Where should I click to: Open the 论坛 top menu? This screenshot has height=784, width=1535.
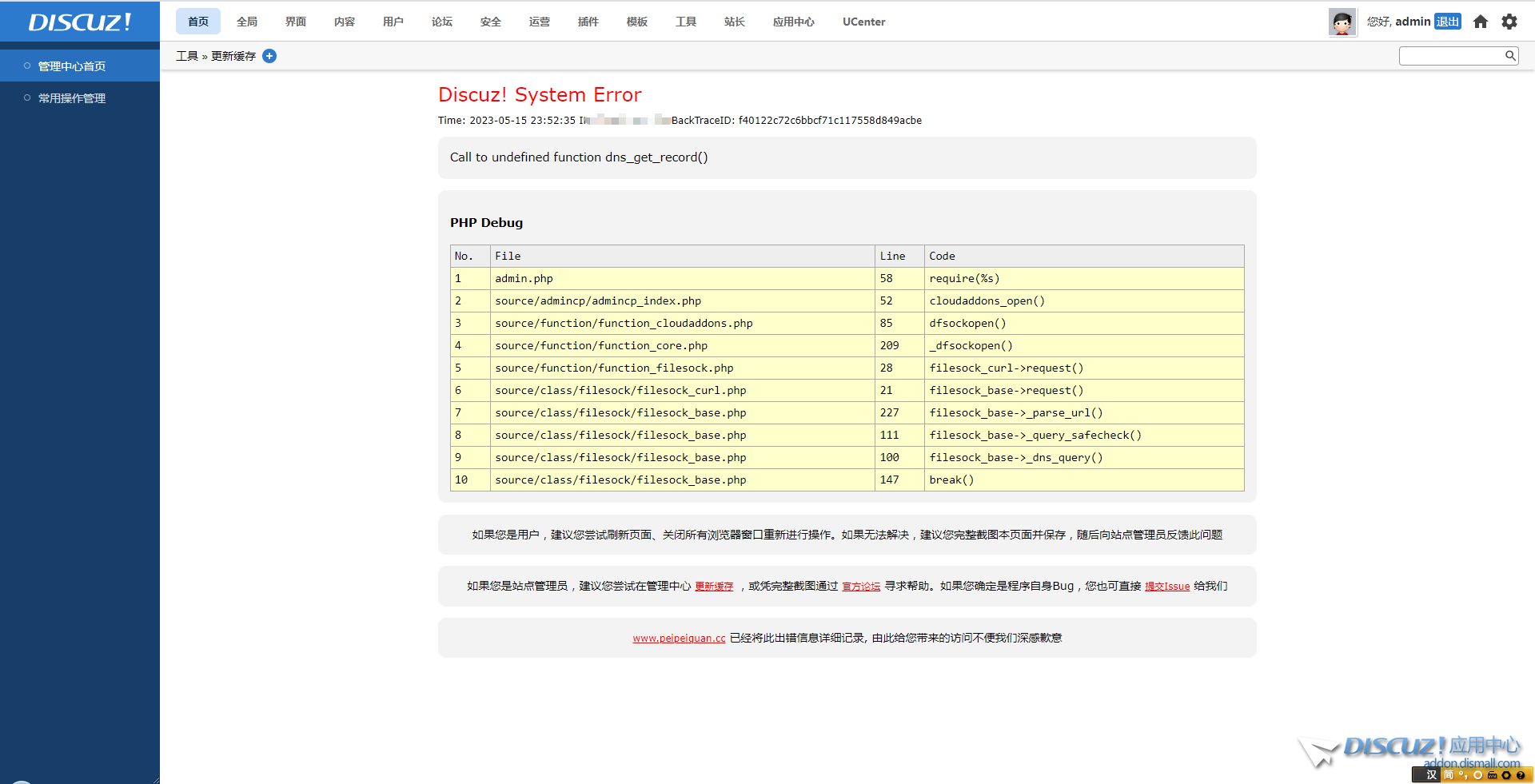442,22
